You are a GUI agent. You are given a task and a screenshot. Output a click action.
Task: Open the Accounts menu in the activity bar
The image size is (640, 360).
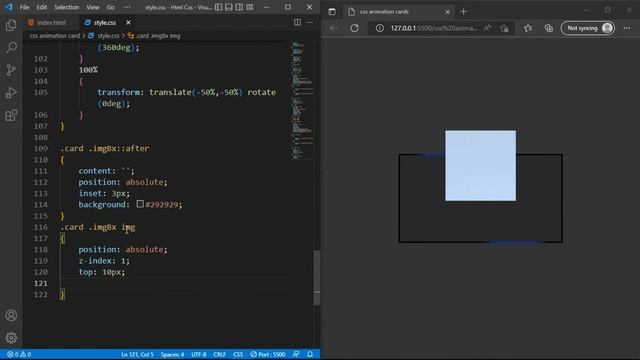pyautogui.click(x=11, y=315)
